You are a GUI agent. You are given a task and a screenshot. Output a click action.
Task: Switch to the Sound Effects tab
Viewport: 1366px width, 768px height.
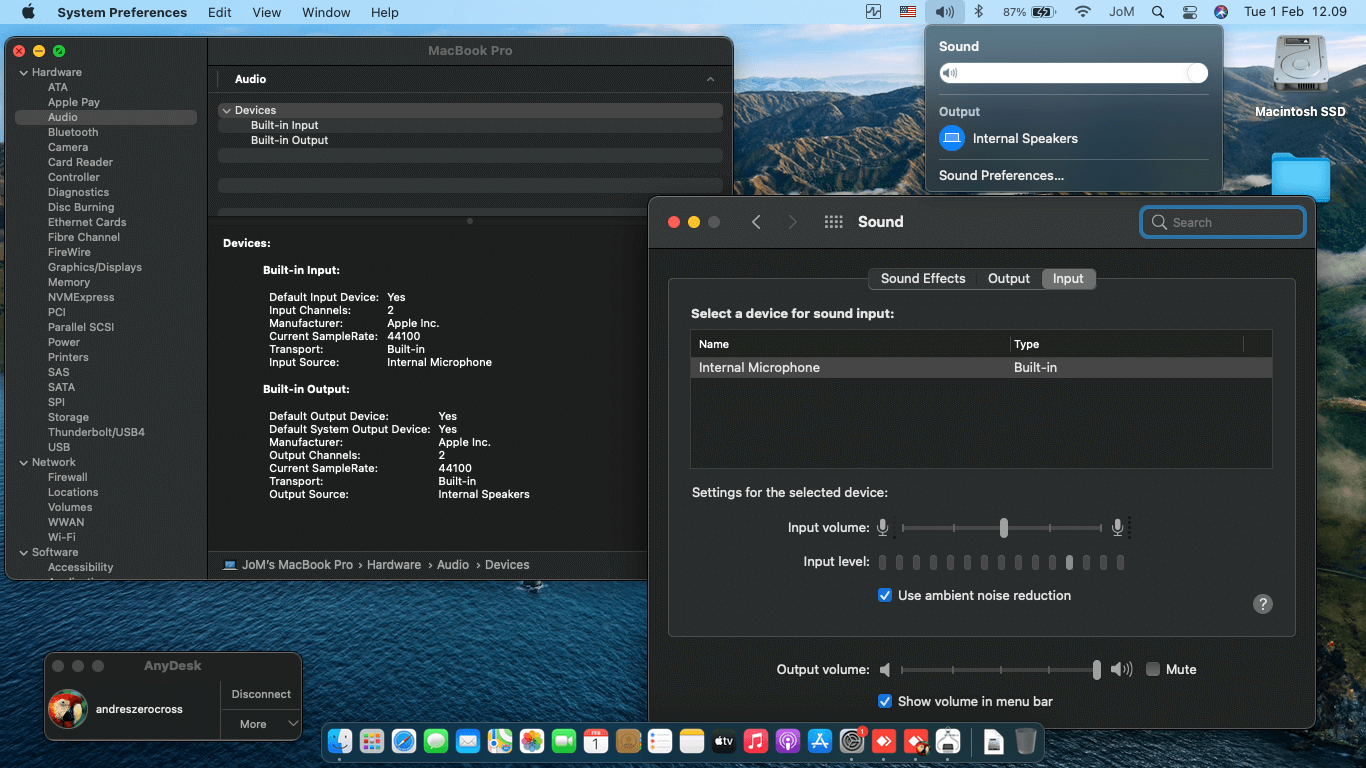pos(922,278)
